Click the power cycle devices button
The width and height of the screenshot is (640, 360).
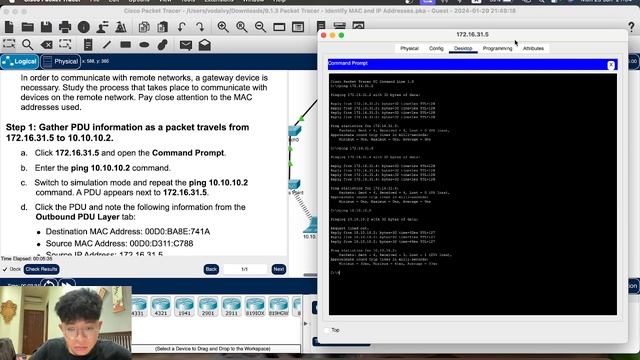pos(49,284)
